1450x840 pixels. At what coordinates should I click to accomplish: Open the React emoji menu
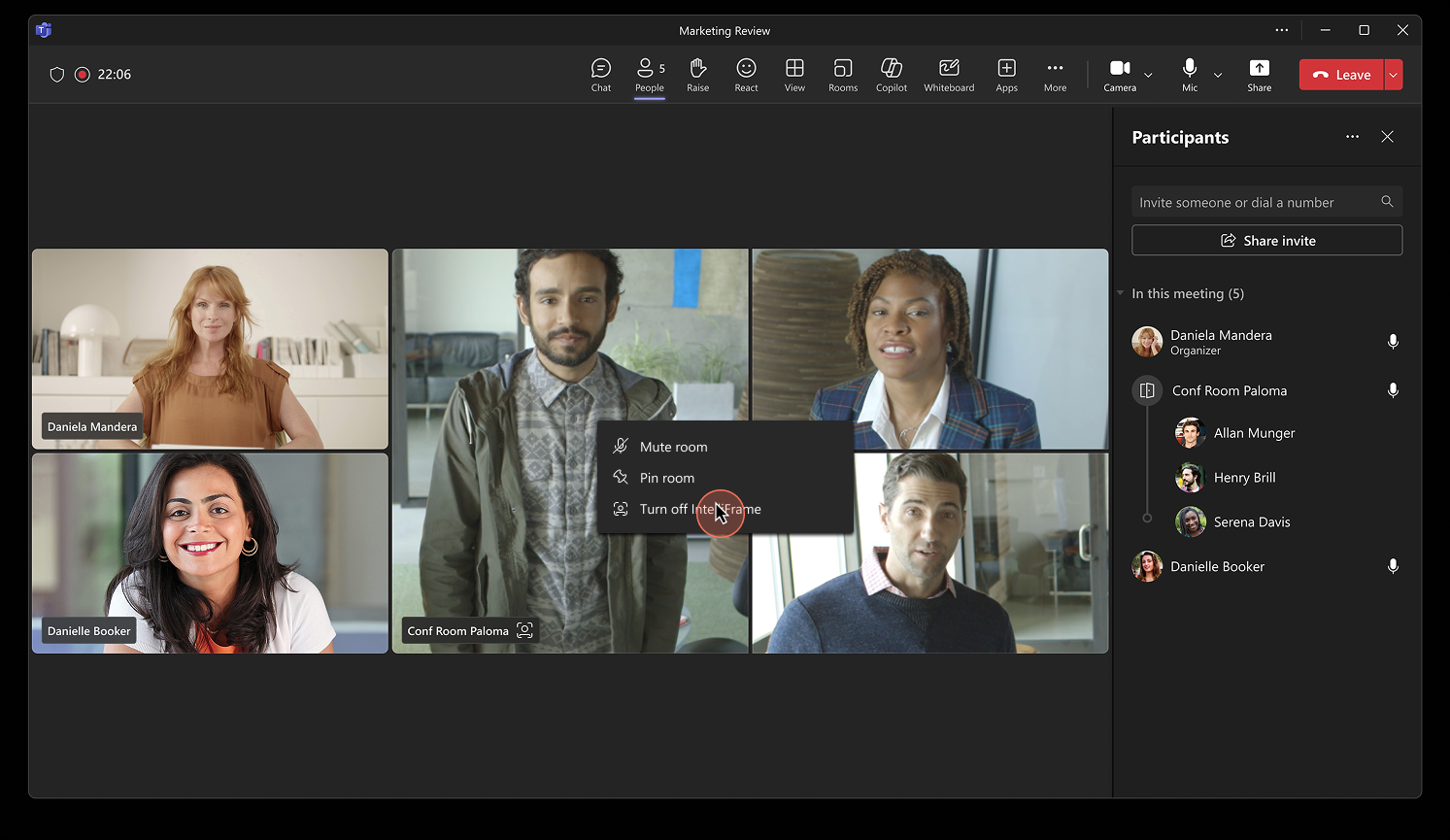746,74
